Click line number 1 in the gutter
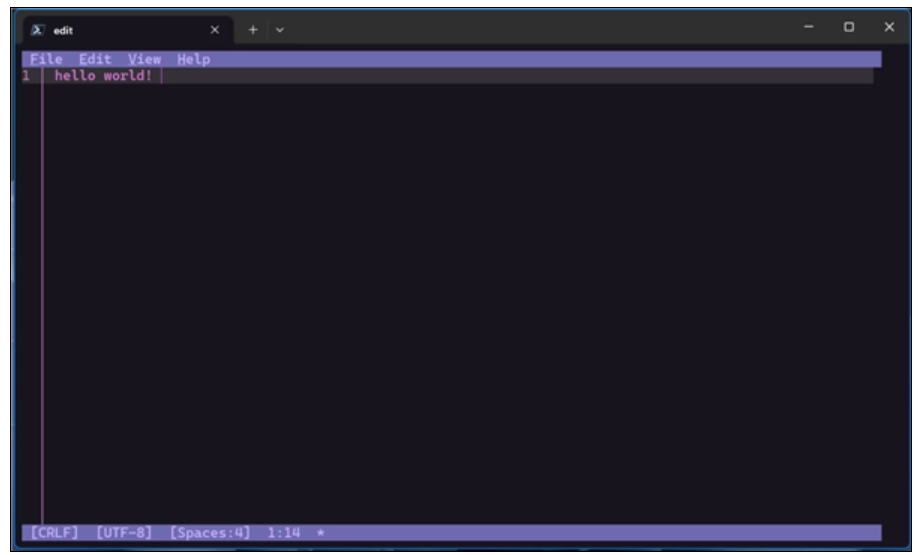The height and width of the screenshot is (555, 918). 26,76
